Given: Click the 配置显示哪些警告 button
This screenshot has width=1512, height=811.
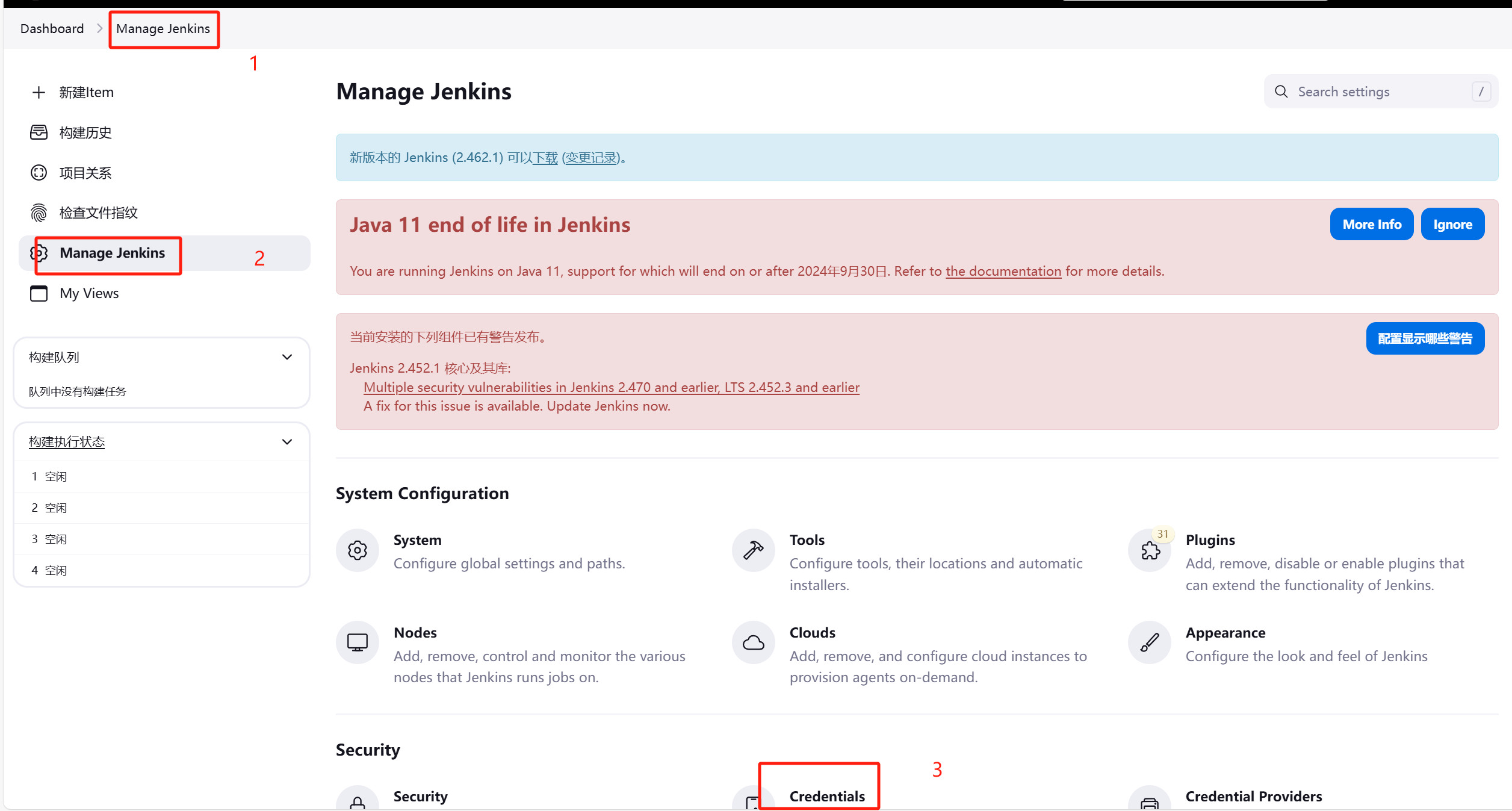Looking at the screenshot, I should [1425, 338].
